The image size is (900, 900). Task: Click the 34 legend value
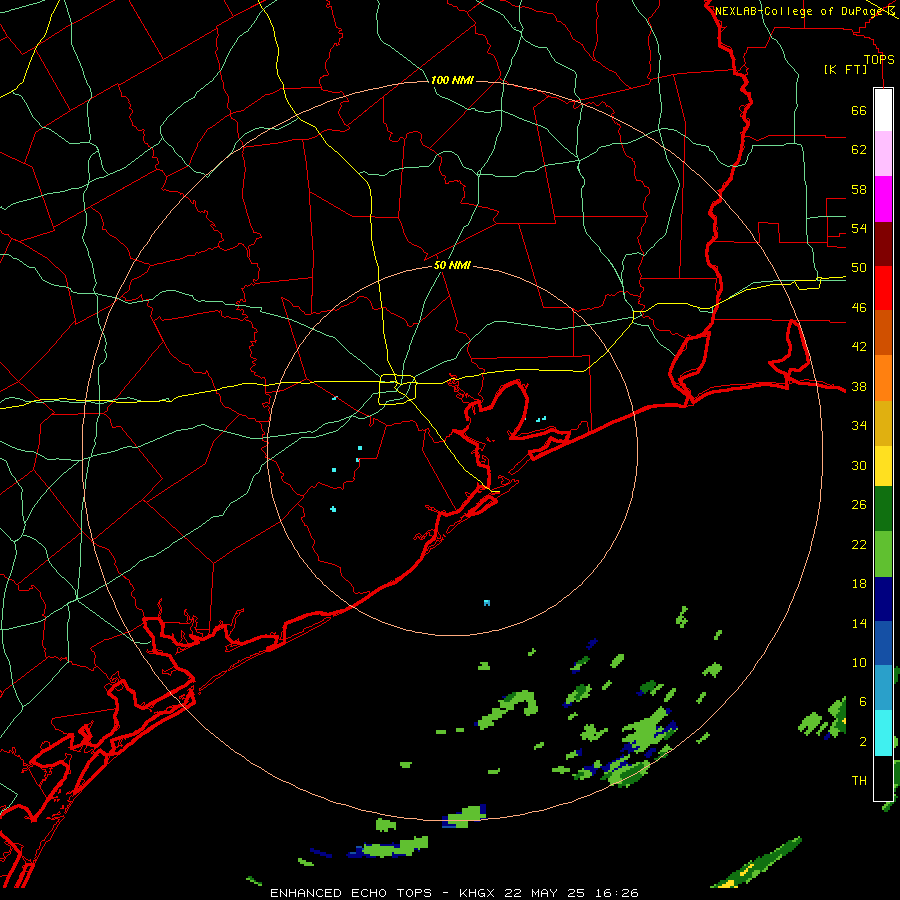pyautogui.click(x=859, y=426)
